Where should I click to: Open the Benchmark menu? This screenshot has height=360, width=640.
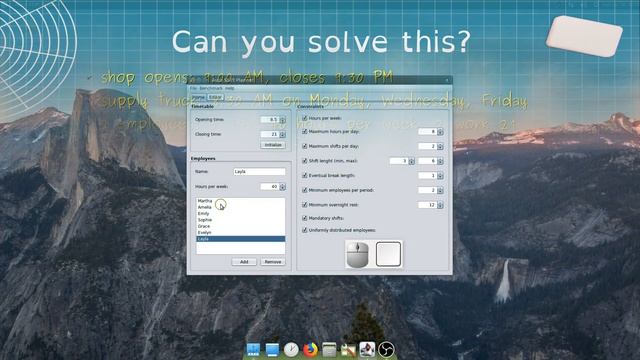coord(211,88)
